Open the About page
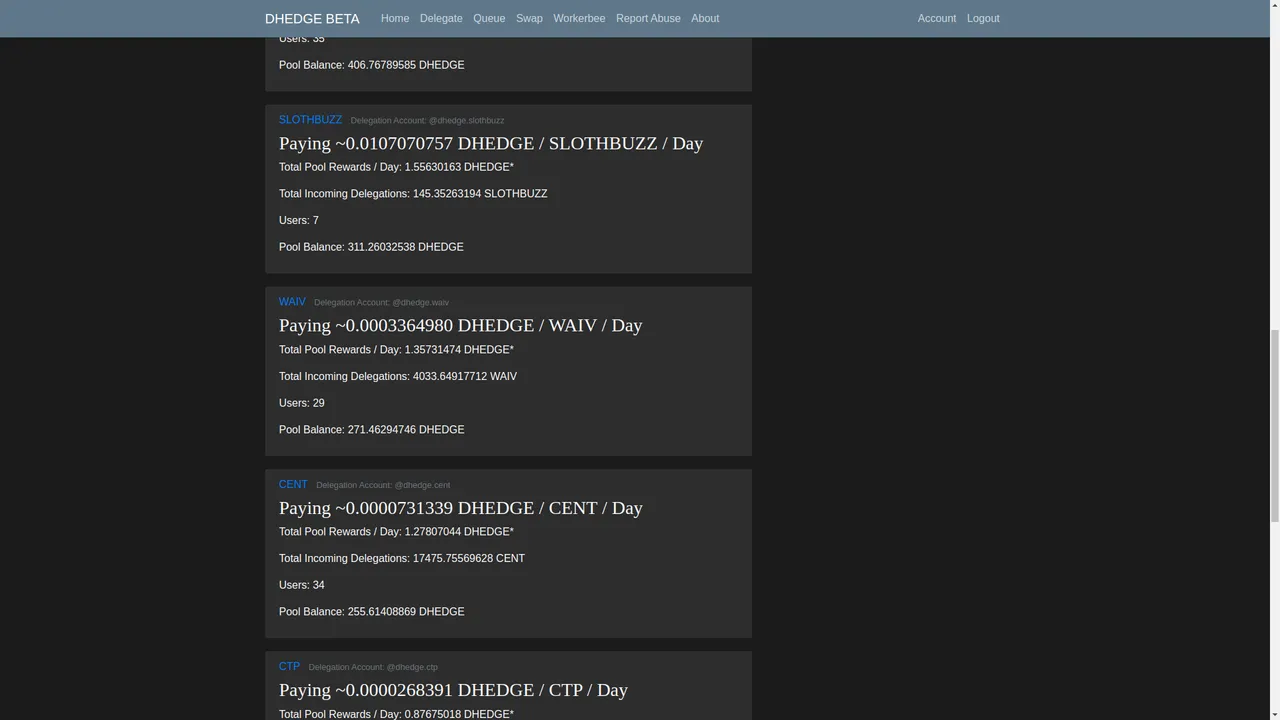 pos(705,18)
